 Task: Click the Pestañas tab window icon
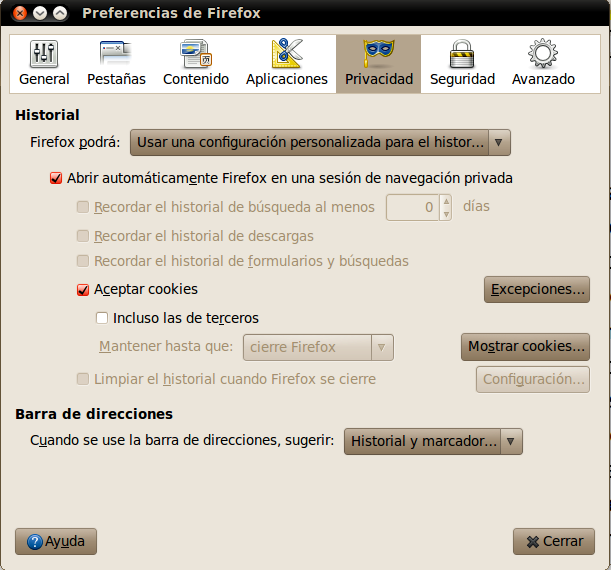116,53
